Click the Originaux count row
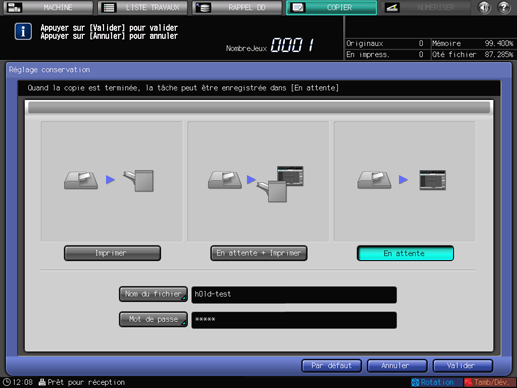 pyautogui.click(x=387, y=43)
